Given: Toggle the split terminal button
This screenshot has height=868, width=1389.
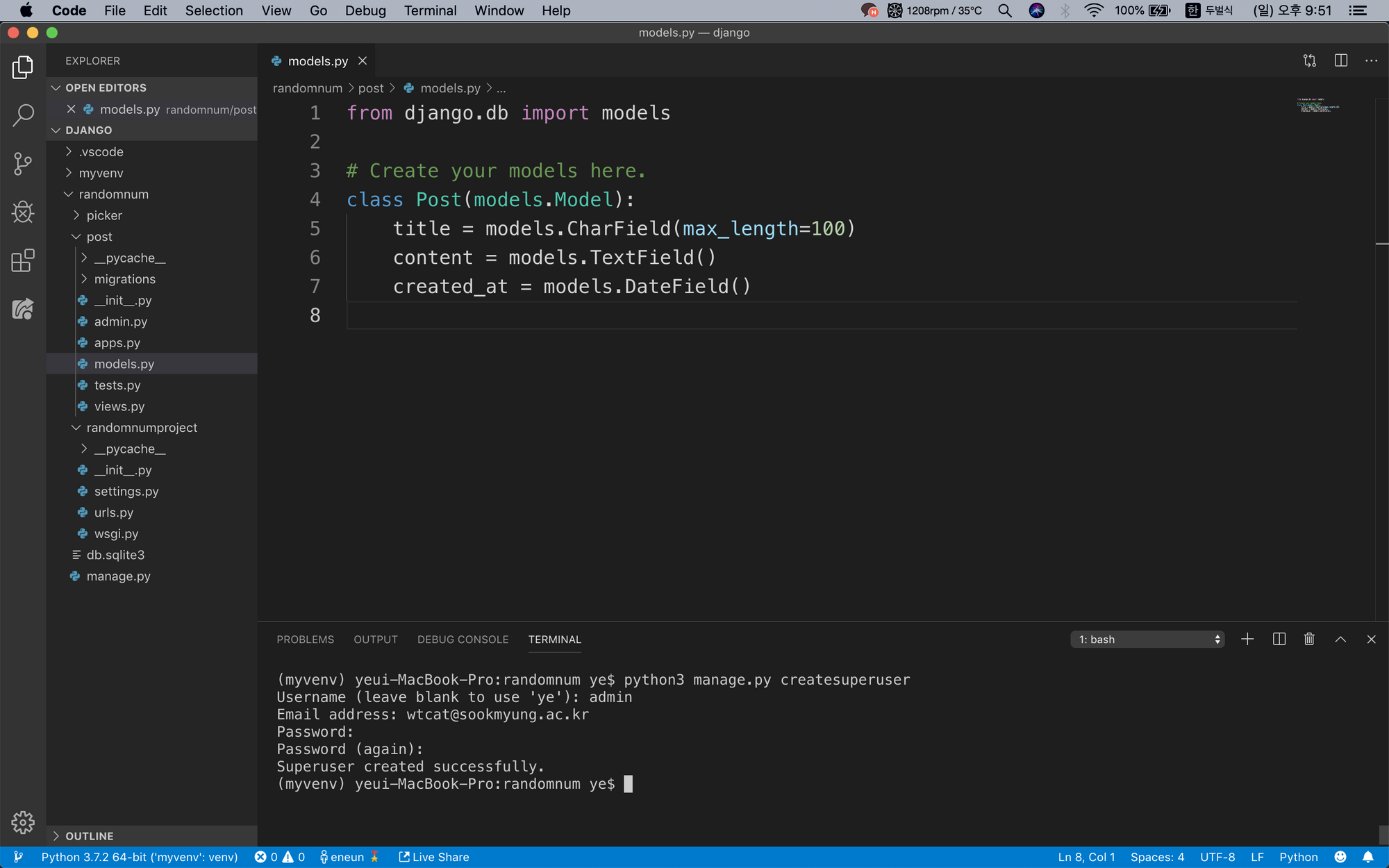Looking at the screenshot, I should pos(1279,640).
